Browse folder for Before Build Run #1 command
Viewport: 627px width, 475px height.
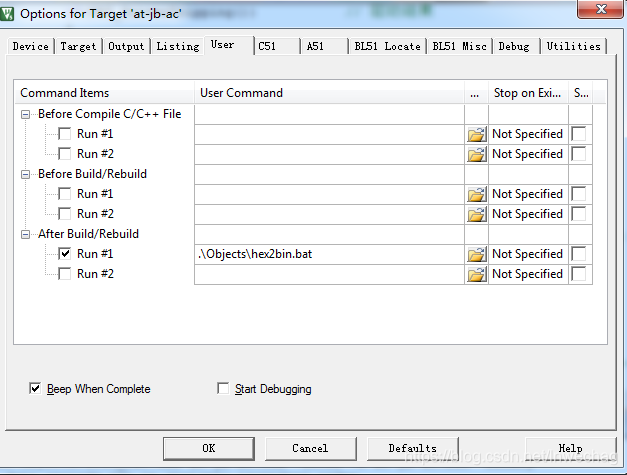[x=476, y=194]
